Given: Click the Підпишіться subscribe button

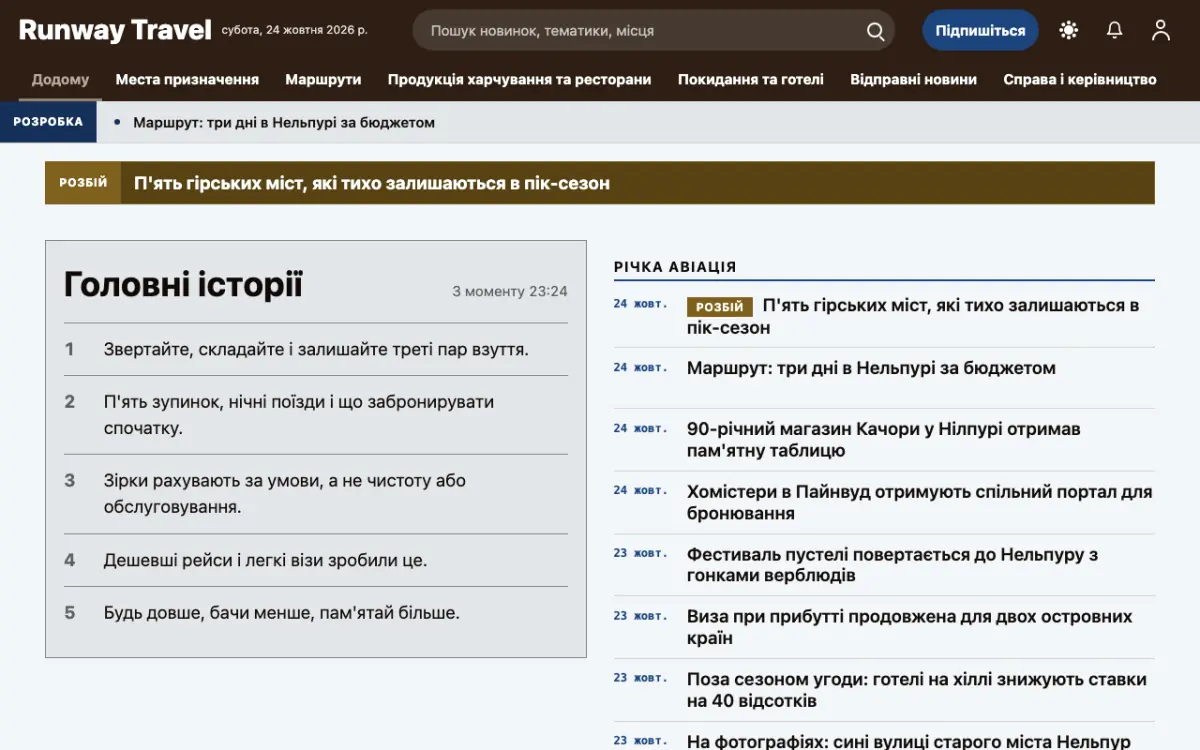Looking at the screenshot, I should pyautogui.click(x=980, y=31).
